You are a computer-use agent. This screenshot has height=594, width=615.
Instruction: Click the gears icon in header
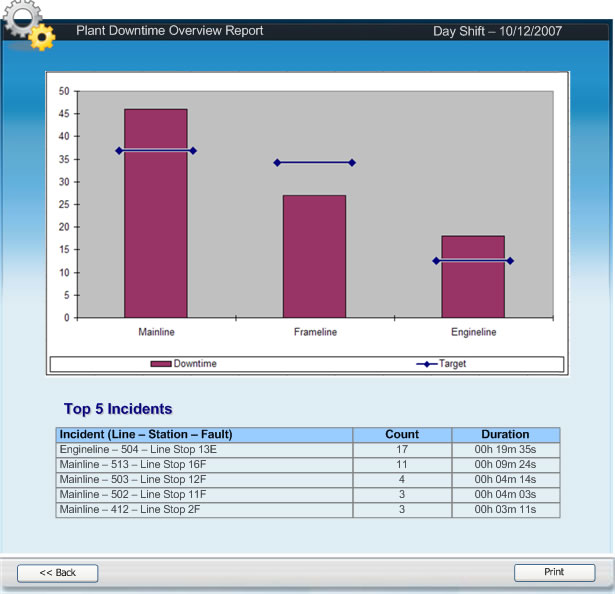point(27,25)
